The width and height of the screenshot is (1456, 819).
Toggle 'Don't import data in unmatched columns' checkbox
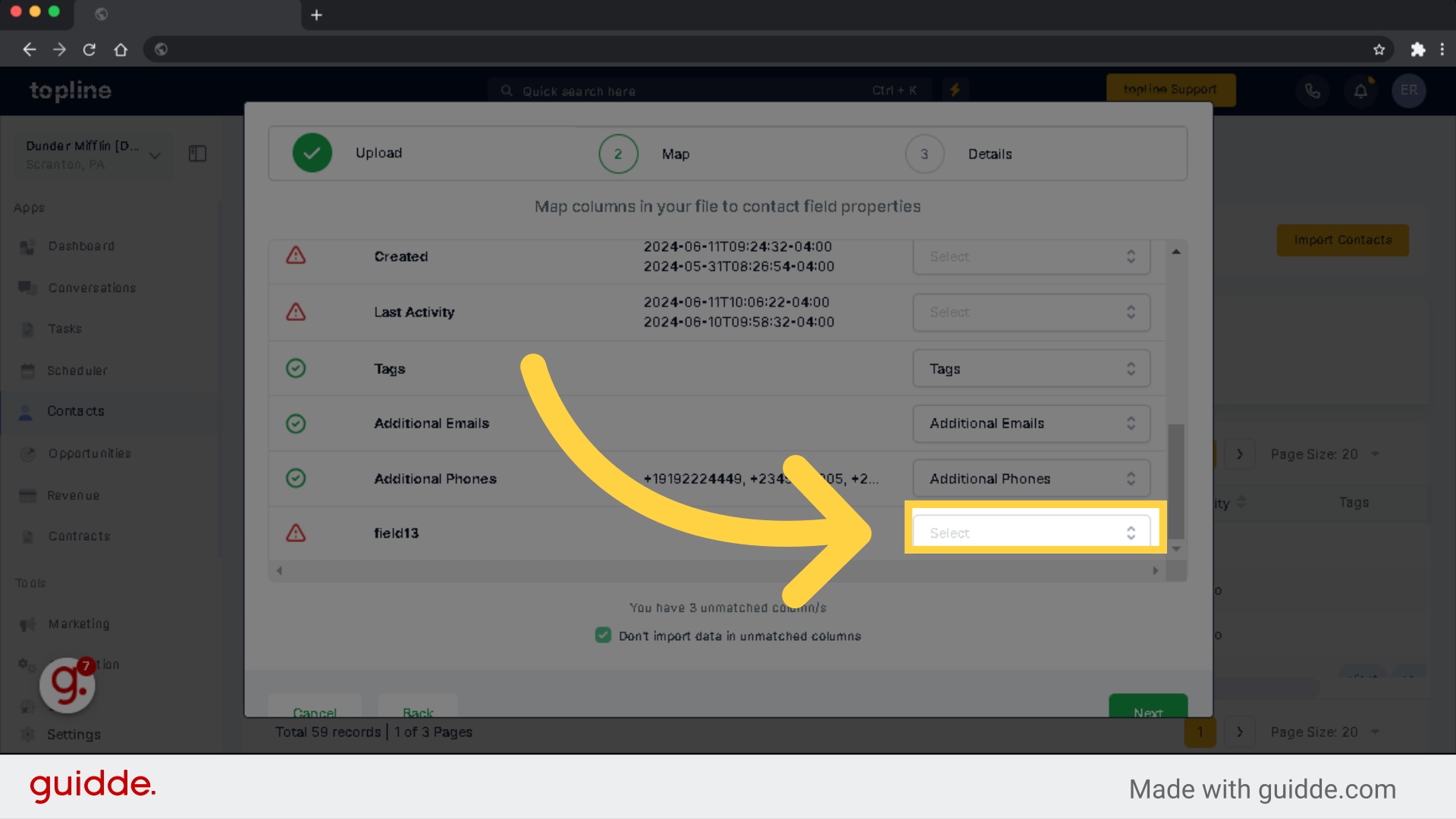click(x=602, y=635)
